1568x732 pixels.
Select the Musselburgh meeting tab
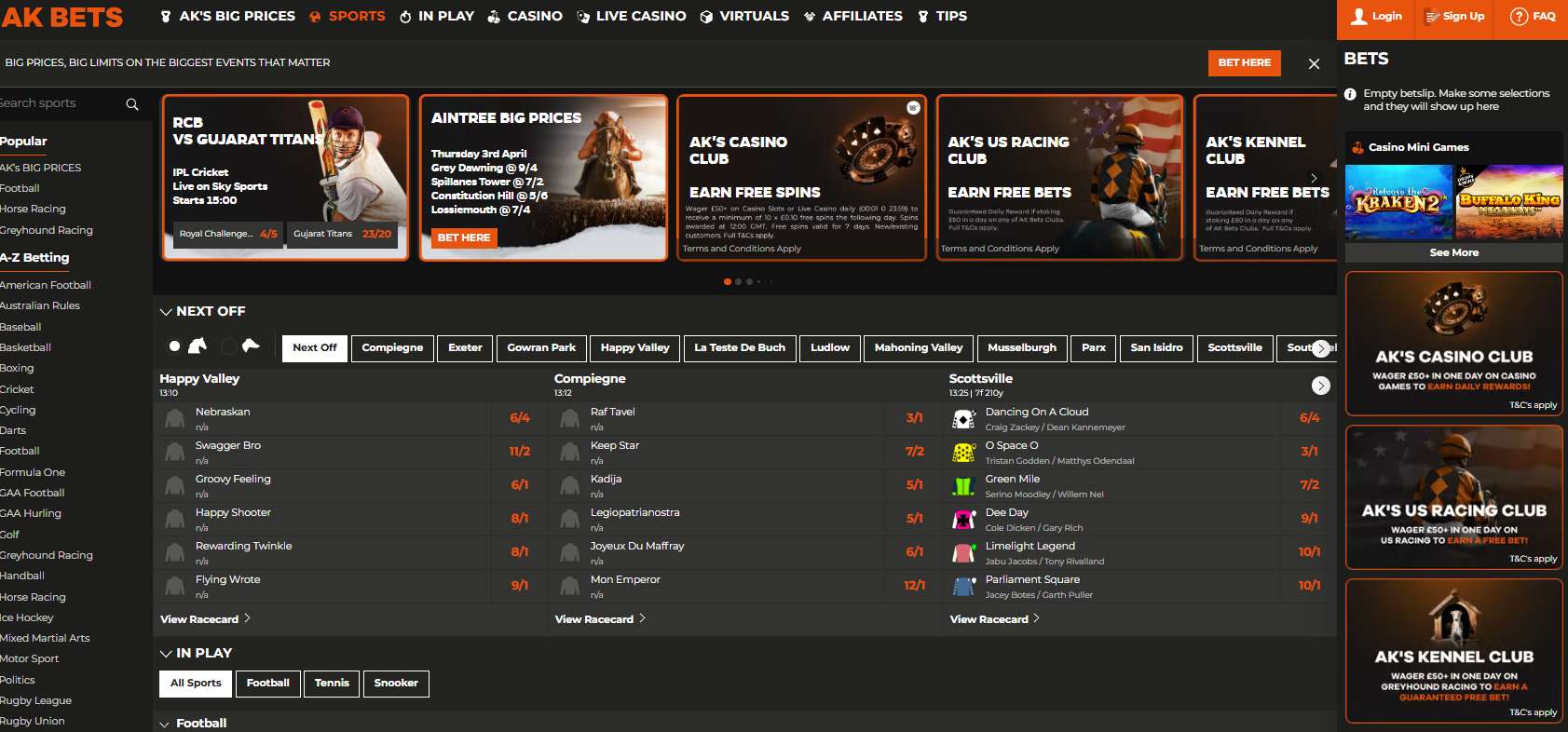[1022, 347]
